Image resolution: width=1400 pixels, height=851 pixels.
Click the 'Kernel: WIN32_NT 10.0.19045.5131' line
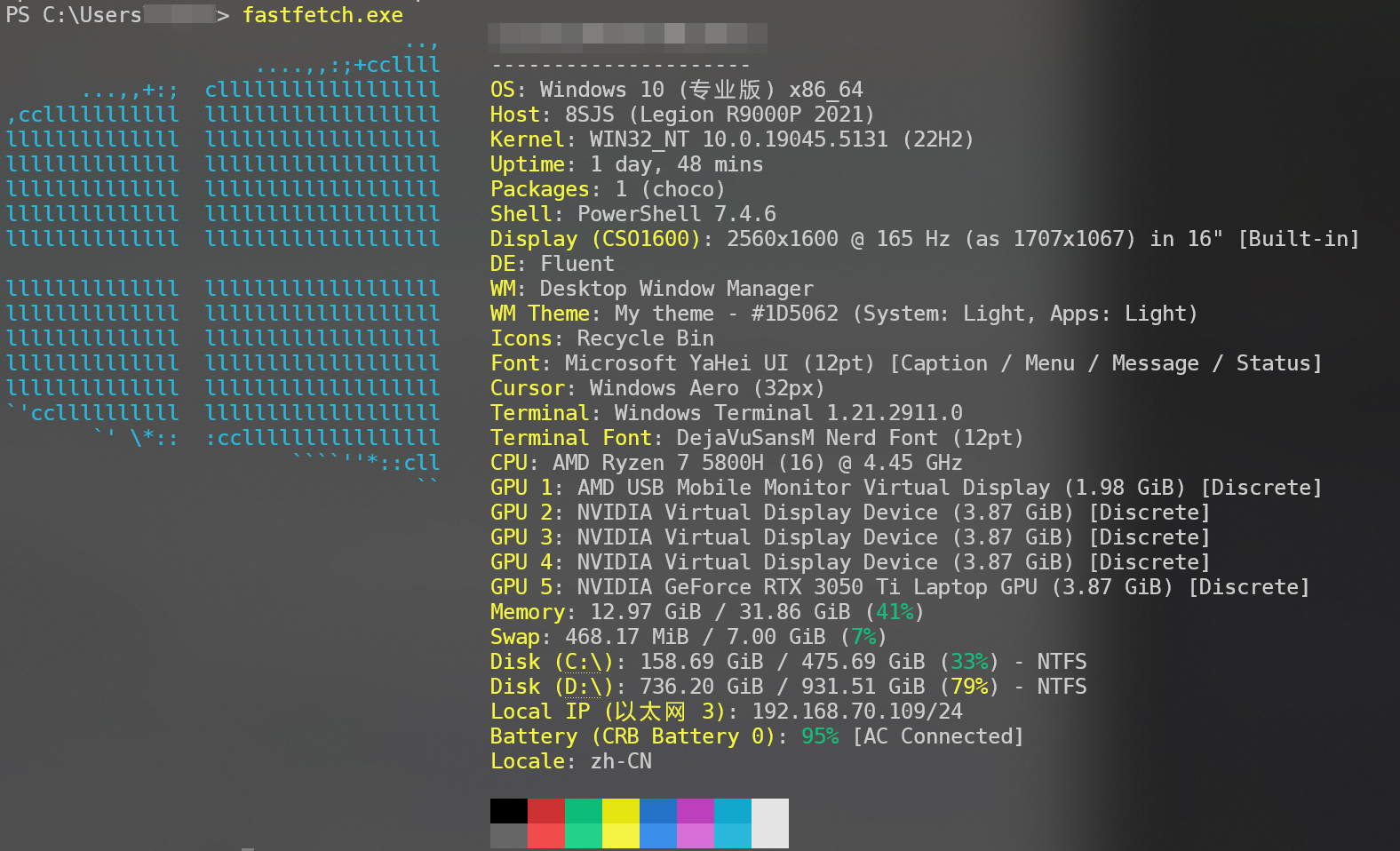732,139
